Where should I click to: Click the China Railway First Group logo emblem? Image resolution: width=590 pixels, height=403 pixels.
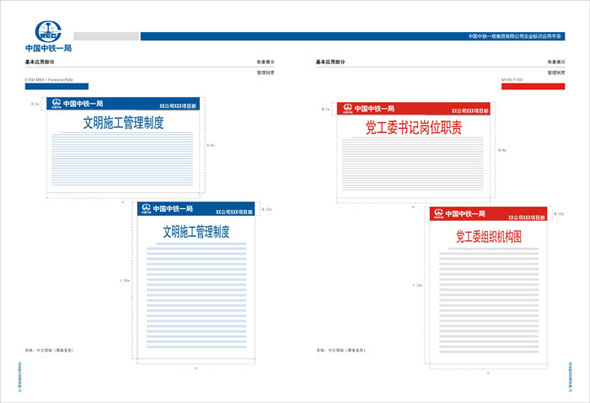pyautogui.click(x=48, y=31)
